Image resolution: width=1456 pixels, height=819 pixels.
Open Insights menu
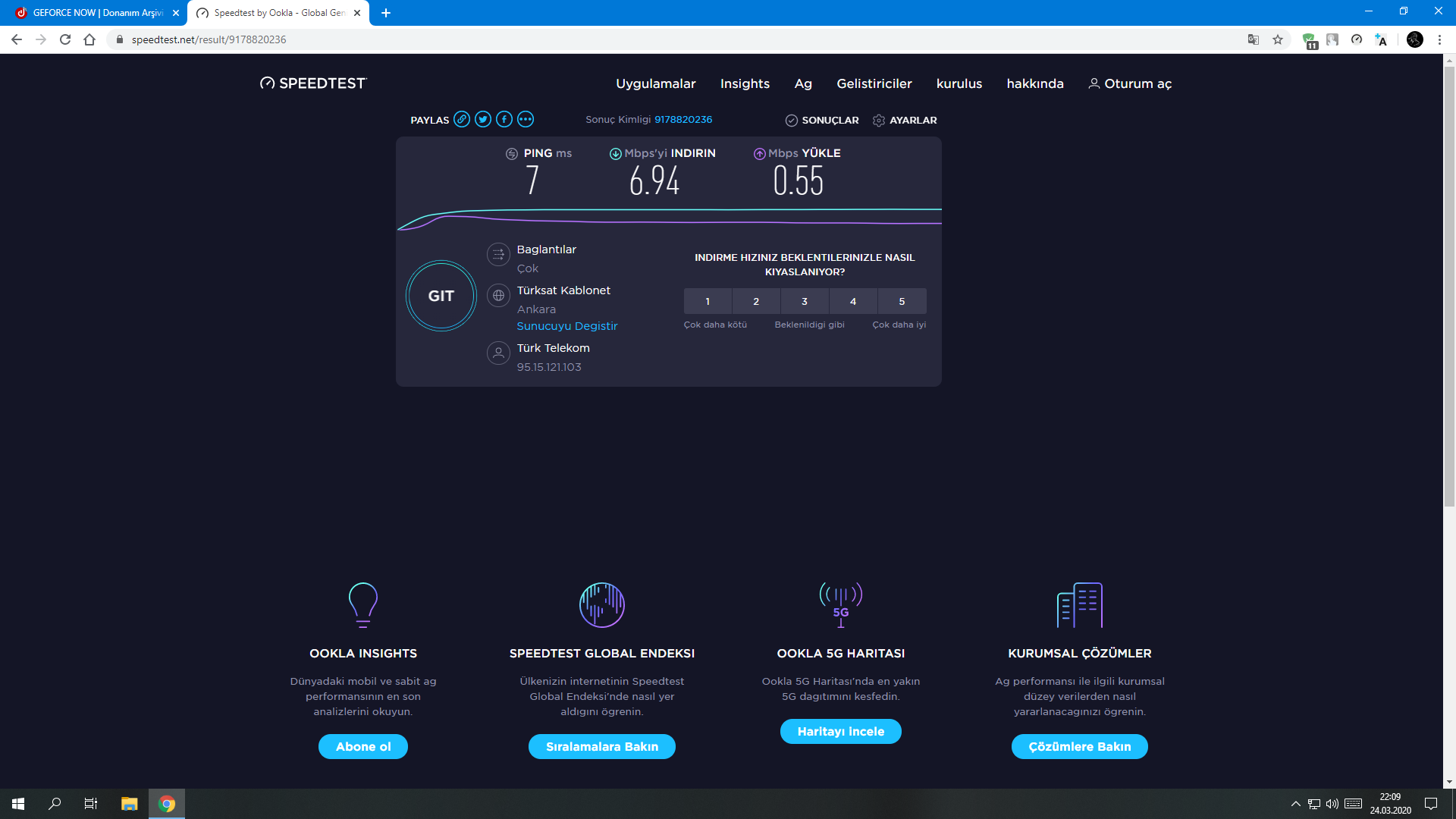click(x=745, y=83)
